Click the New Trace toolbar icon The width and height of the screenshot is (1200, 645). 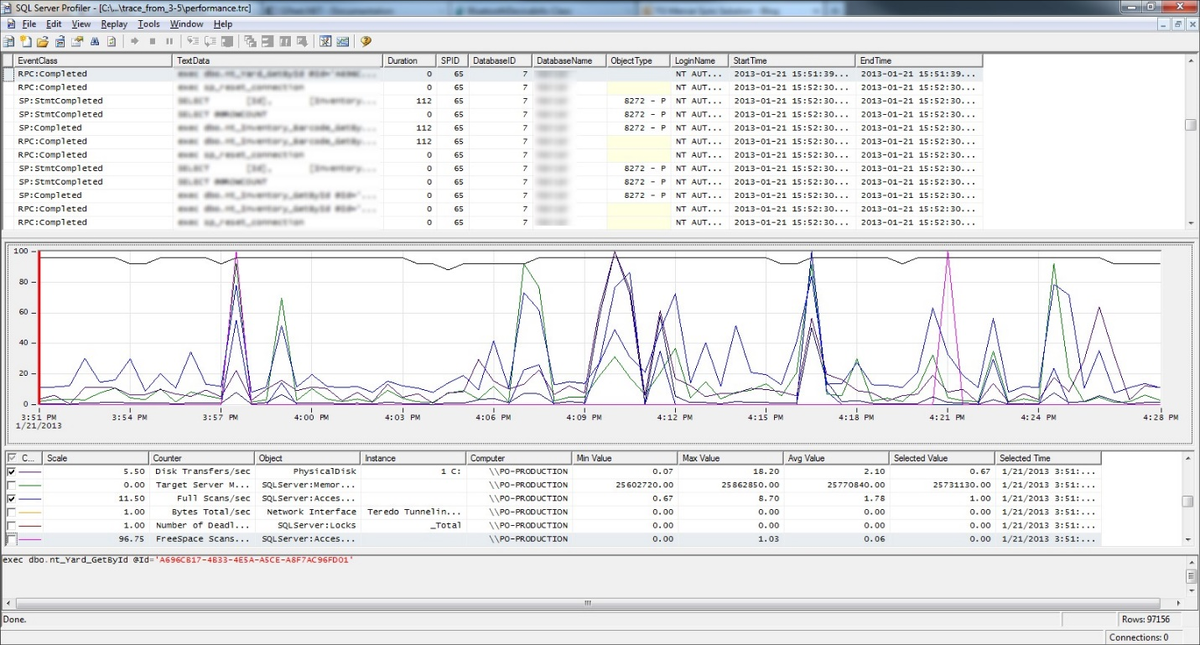8,41
